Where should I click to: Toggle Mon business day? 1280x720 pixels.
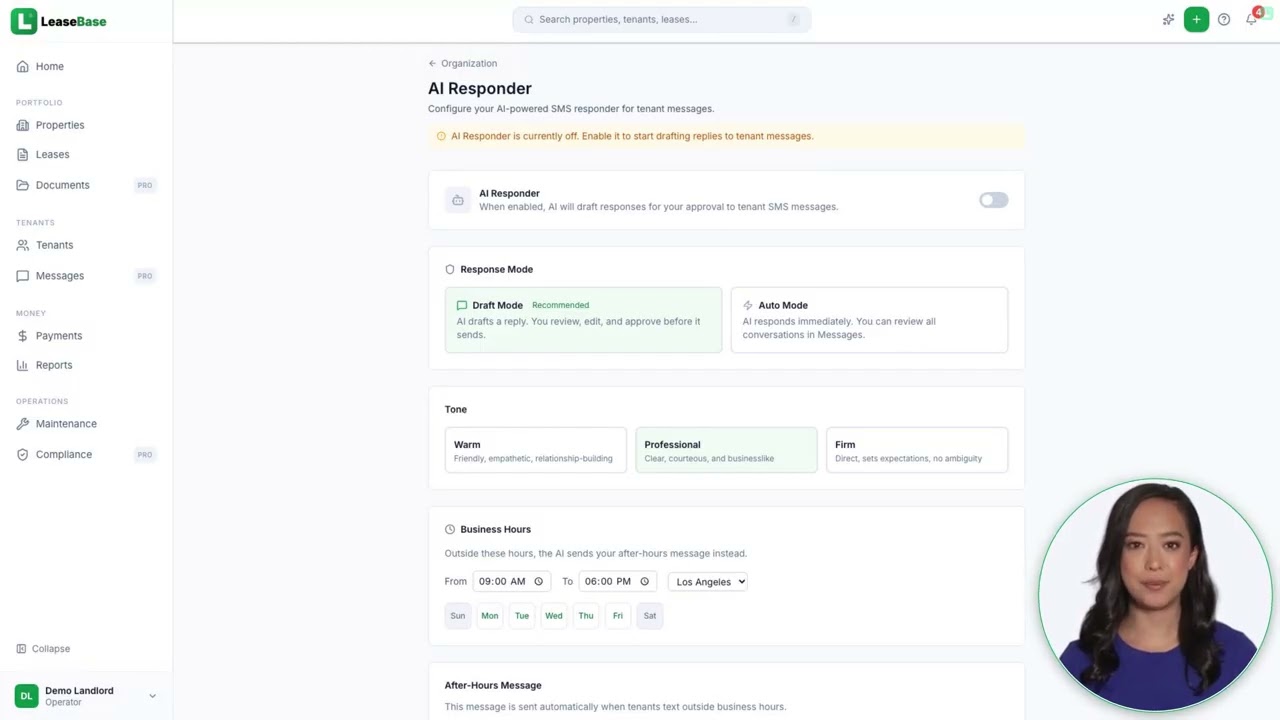click(490, 616)
